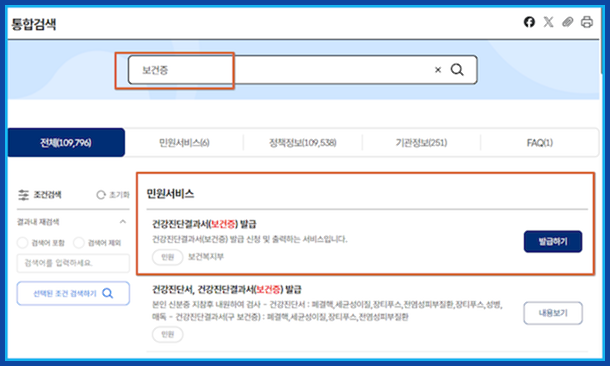The width and height of the screenshot is (610, 366).
Task: Click the 결과내 재검색 label
Action: coord(38,222)
